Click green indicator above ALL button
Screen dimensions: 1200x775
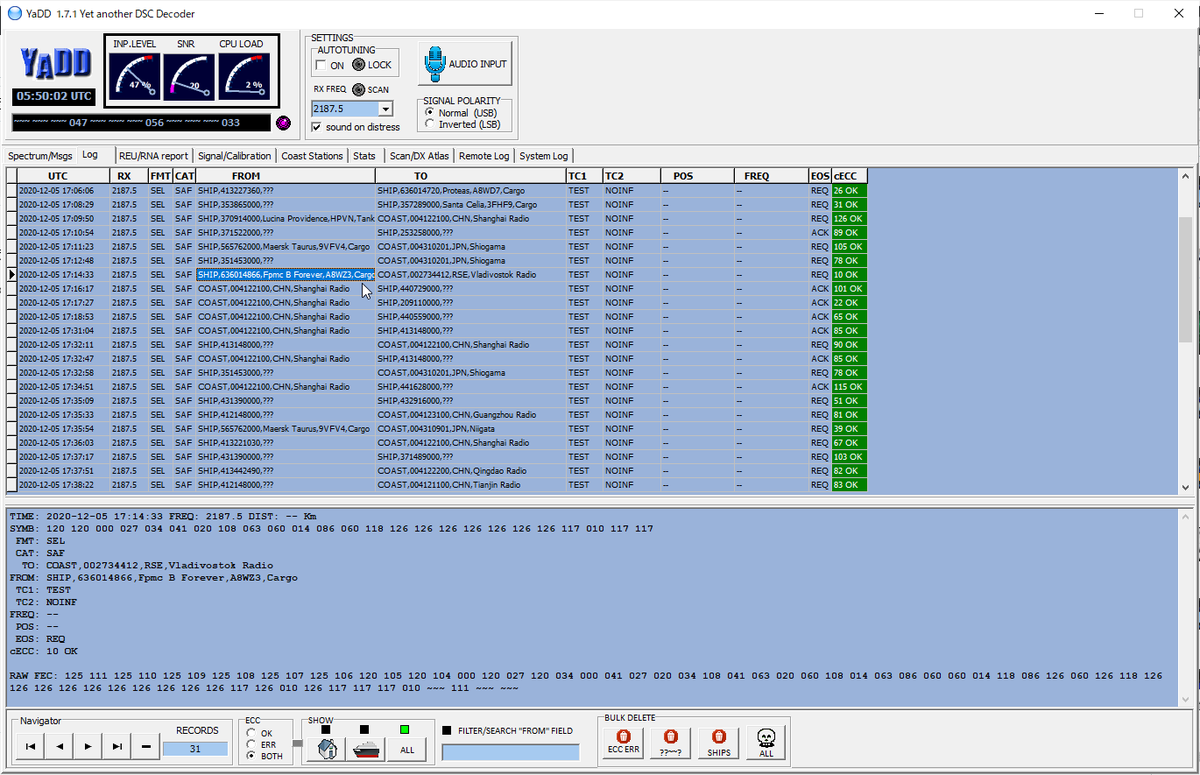coord(404,729)
